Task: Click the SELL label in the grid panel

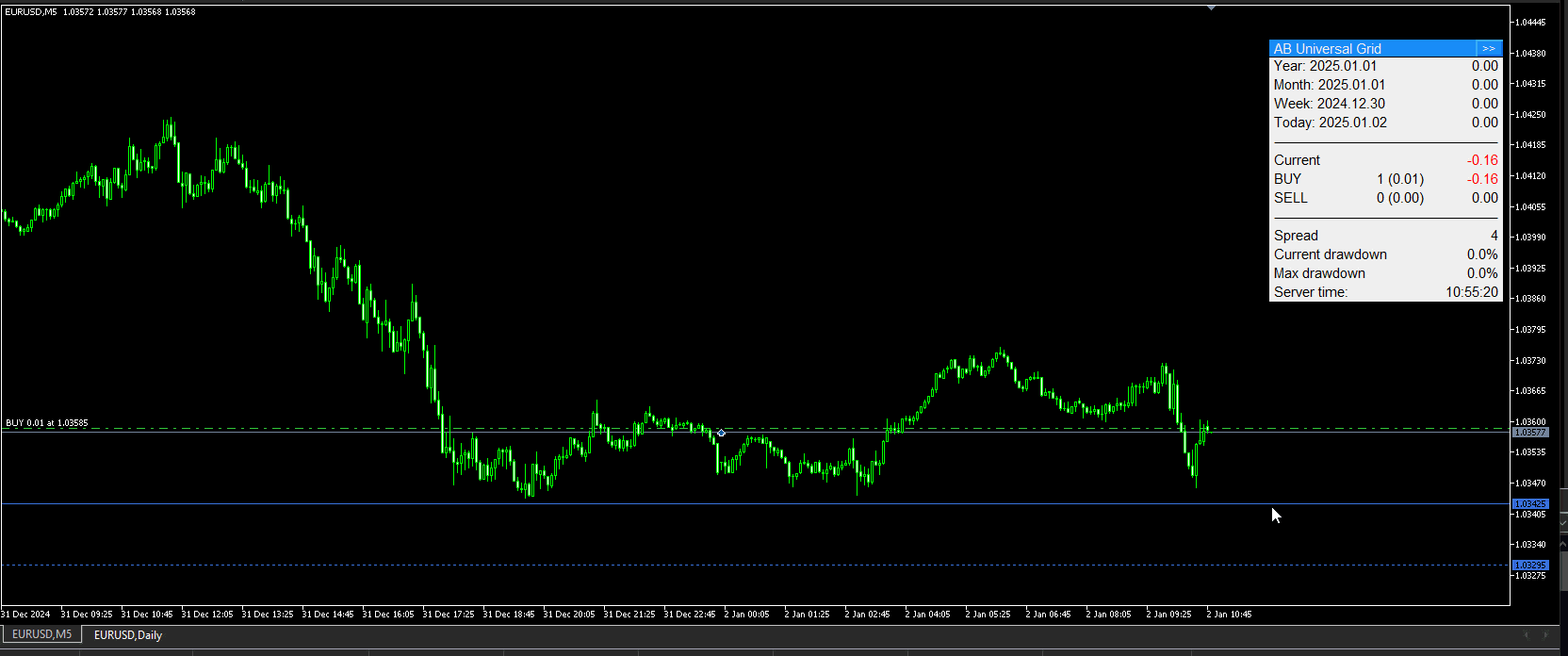Action: coord(1291,198)
